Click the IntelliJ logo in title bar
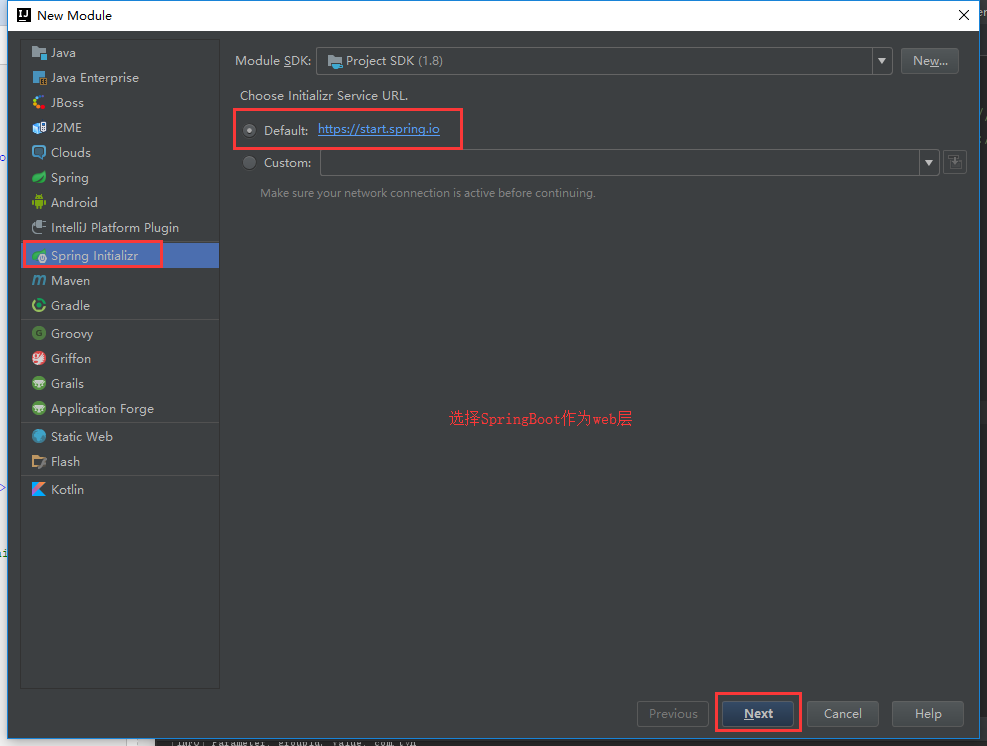Screen dimensions: 987x746 click(x=24, y=15)
